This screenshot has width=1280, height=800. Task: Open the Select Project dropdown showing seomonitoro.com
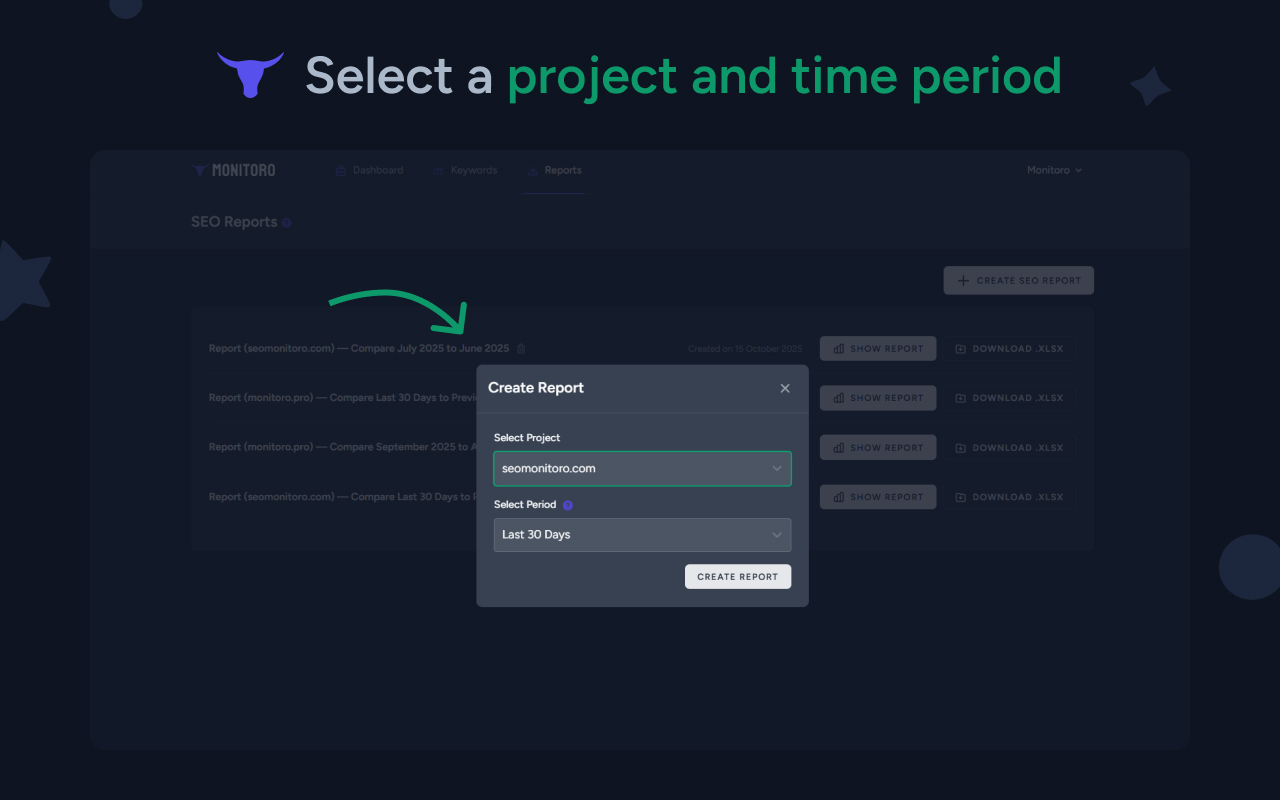(x=642, y=468)
